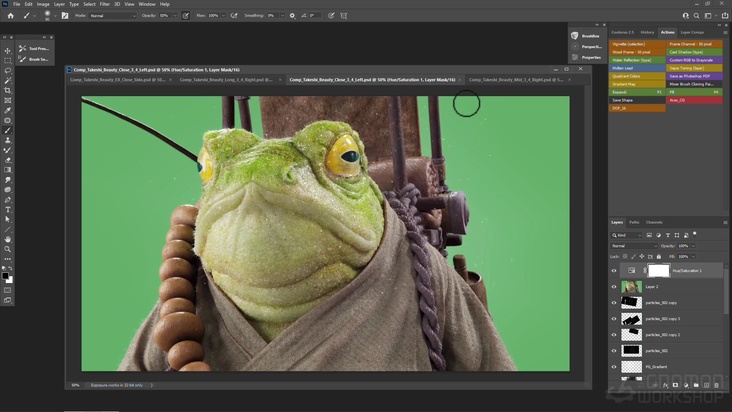Hide the Hue/Saturation 1 layer
Viewport: 732px width, 412px height.
coord(614,271)
